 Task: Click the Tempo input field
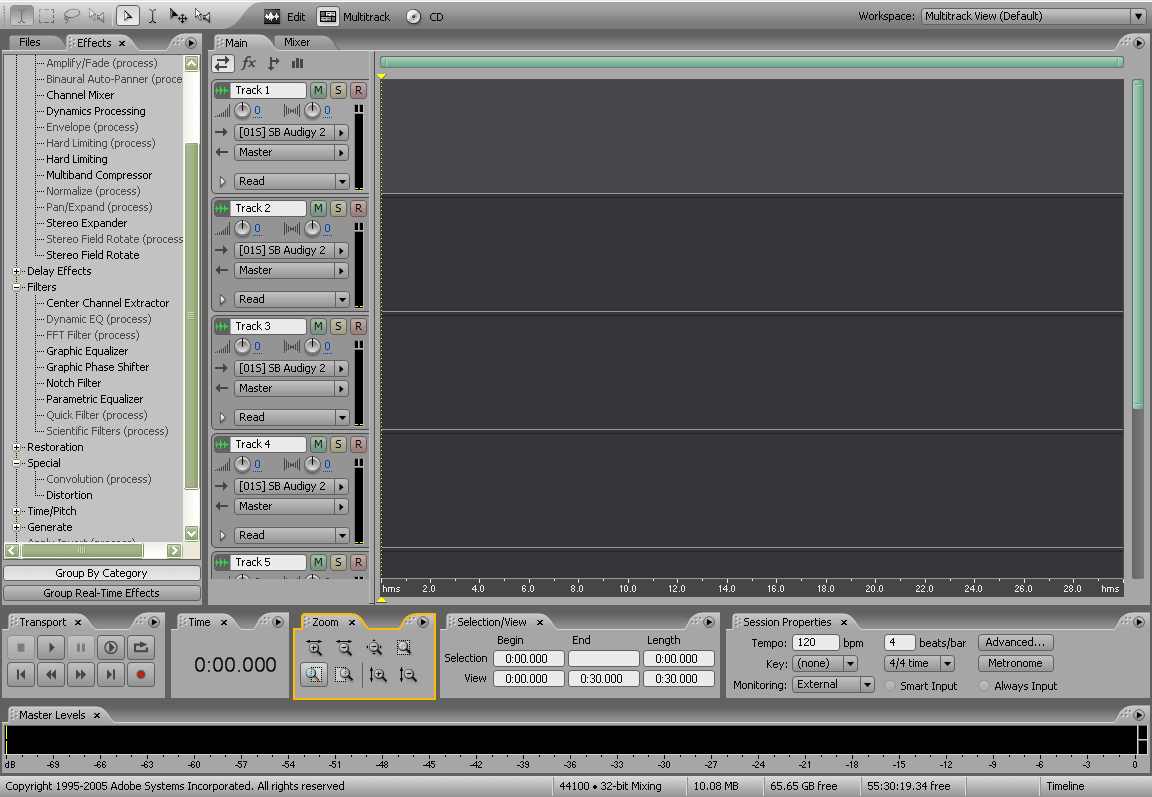click(815, 642)
